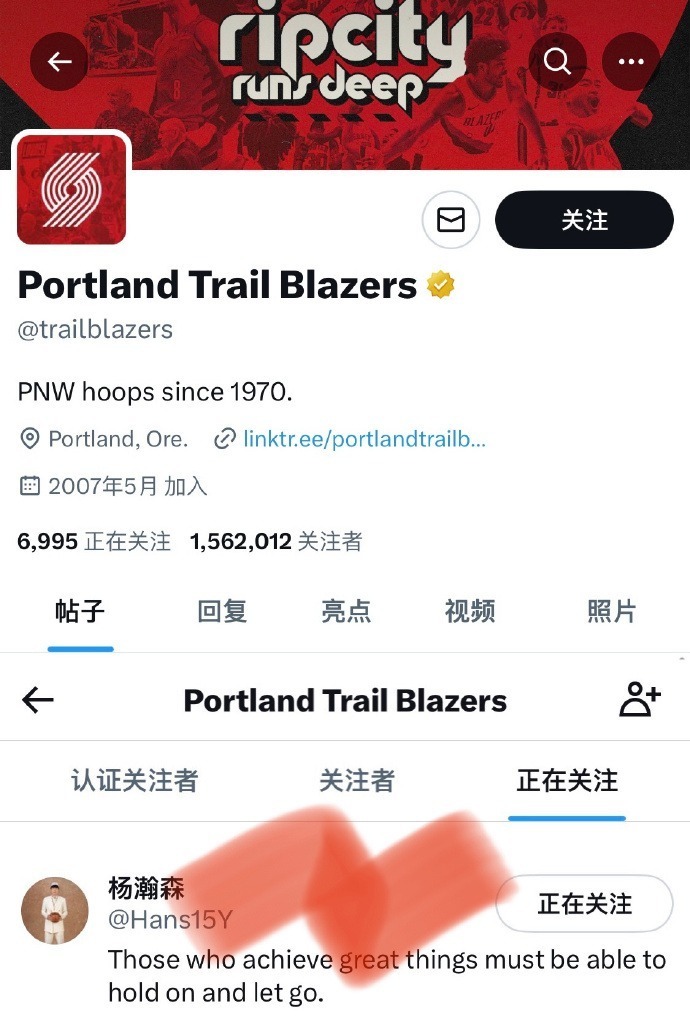View the 1,562,012 关注者 list
690x1022 pixels.
(276, 541)
